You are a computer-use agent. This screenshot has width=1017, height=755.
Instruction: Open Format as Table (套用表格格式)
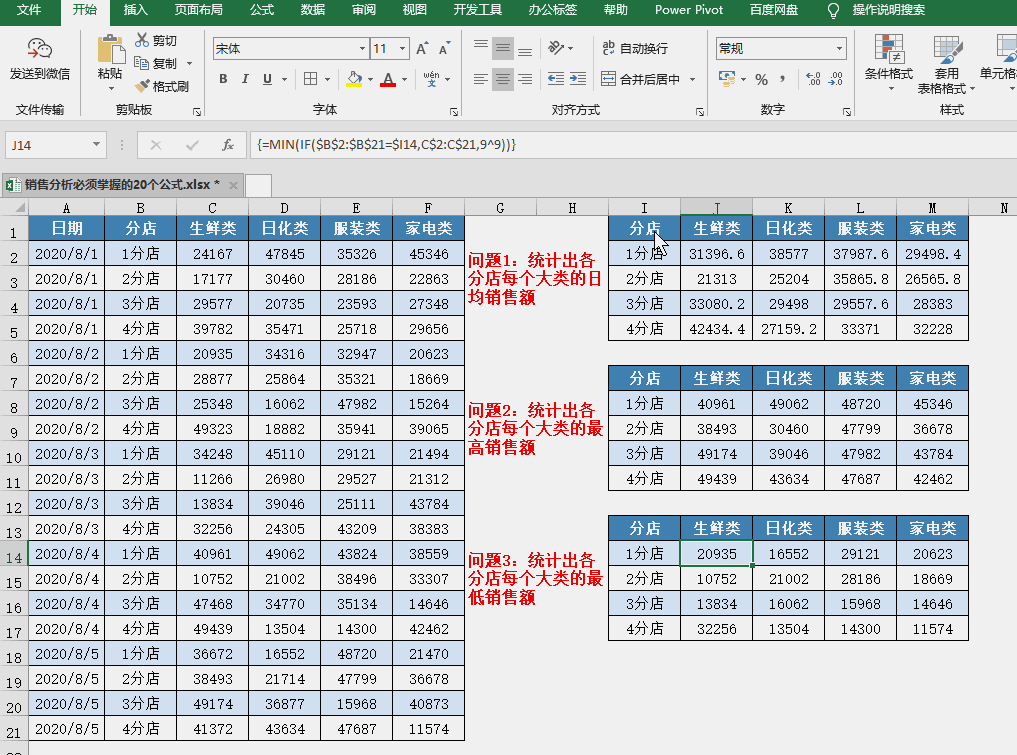946,65
